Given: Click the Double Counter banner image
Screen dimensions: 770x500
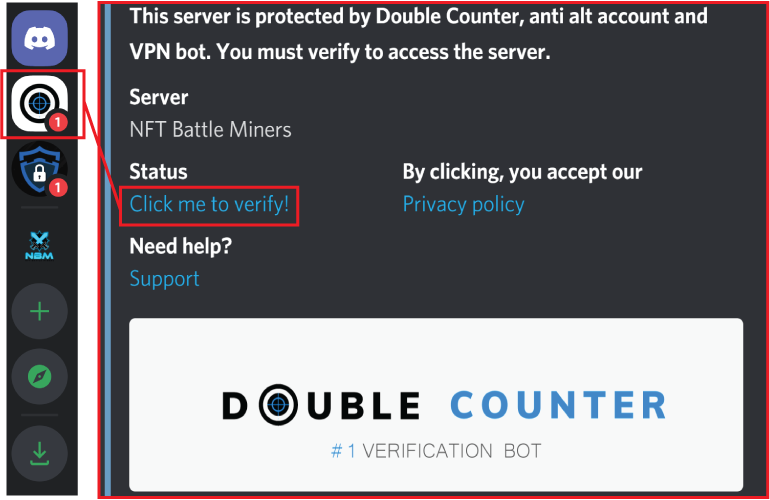Looking at the screenshot, I should click(436, 404).
